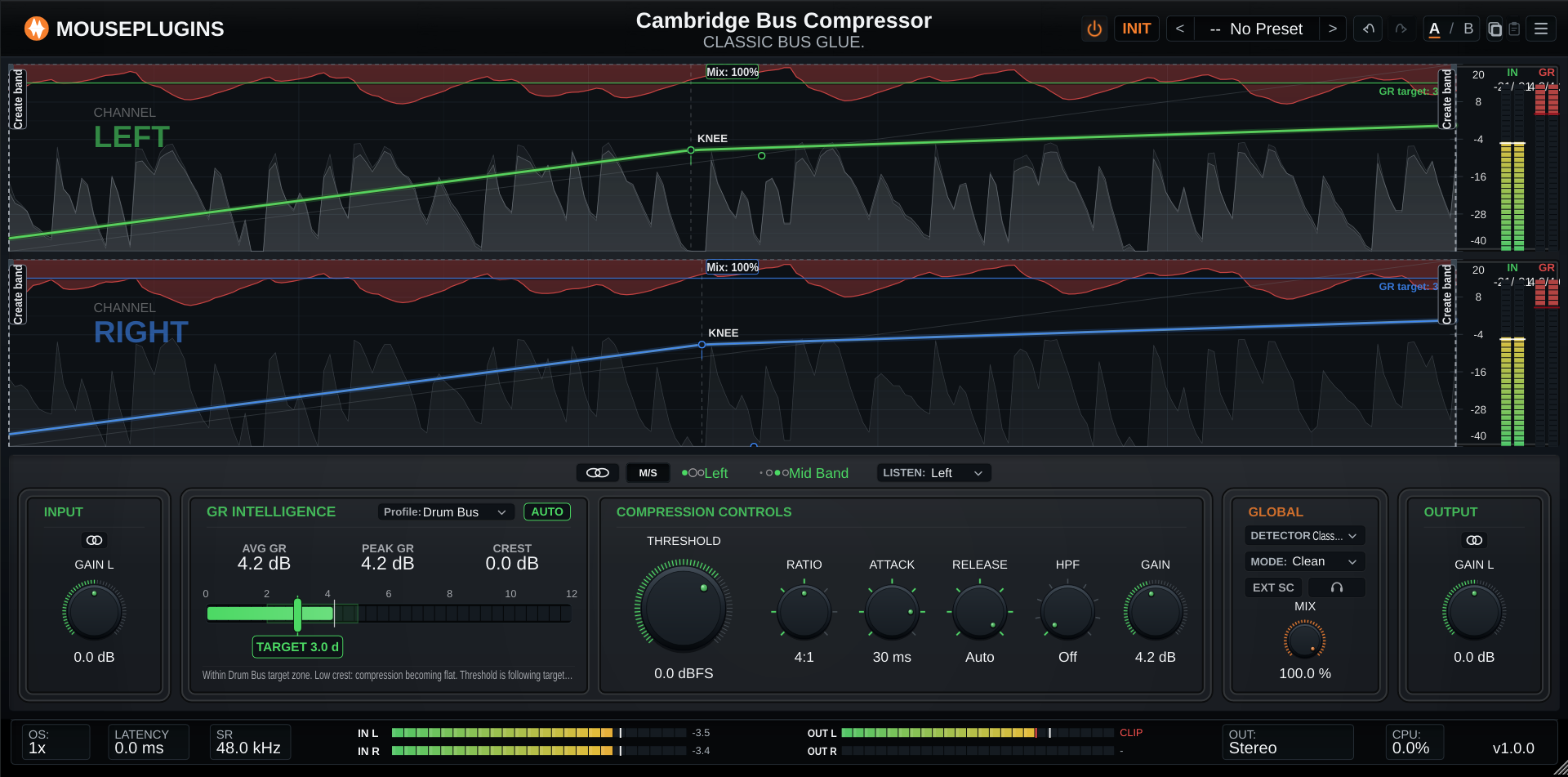This screenshot has width=1568, height=777.
Task: Click right Create band on RIGHT channel
Action: (x=1447, y=295)
